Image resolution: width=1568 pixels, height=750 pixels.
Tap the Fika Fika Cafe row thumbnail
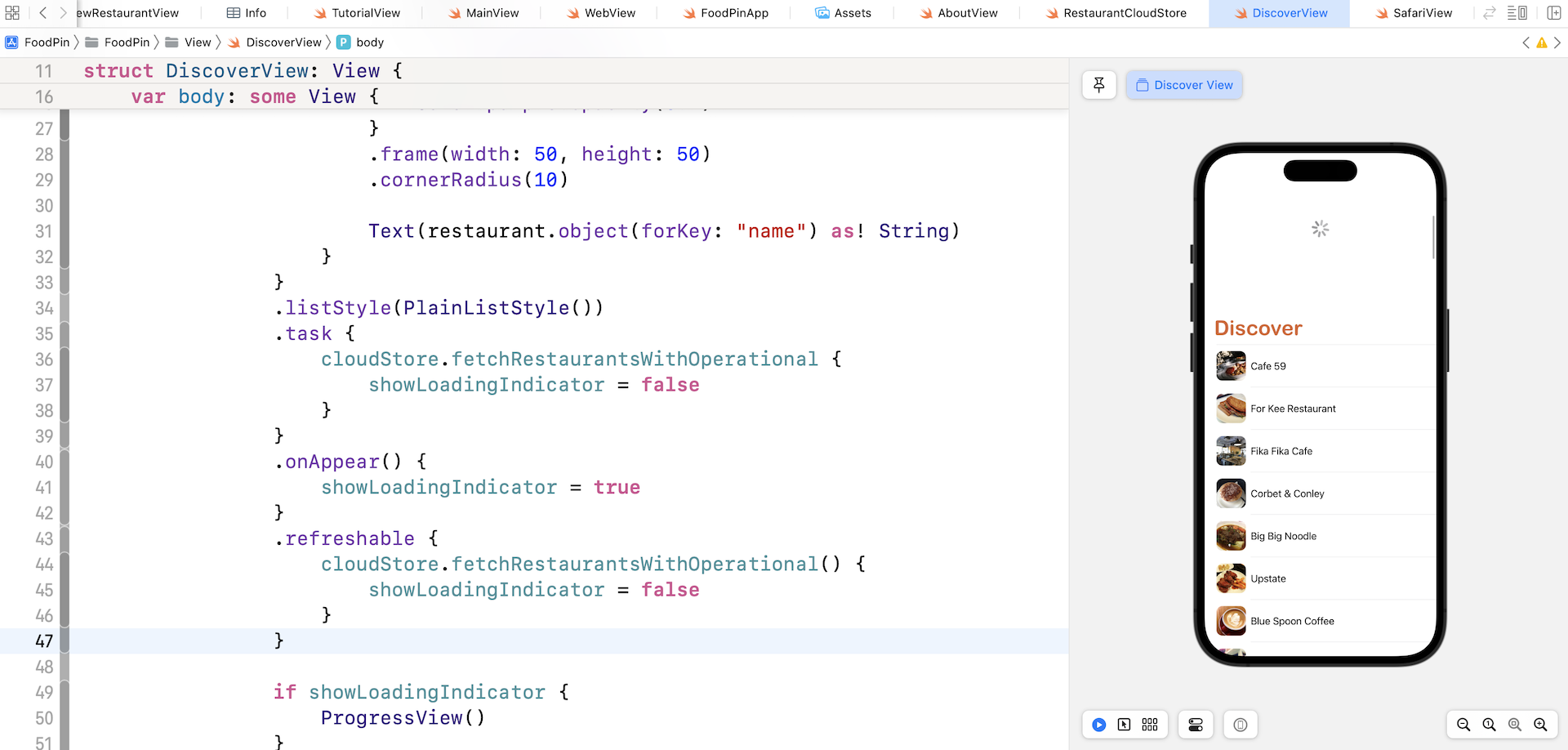point(1231,451)
